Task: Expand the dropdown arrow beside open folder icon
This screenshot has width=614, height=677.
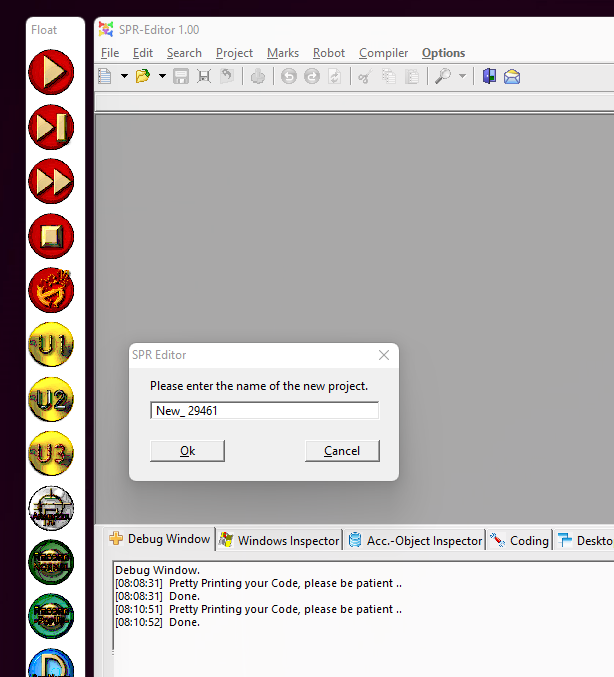Action: tap(160, 76)
